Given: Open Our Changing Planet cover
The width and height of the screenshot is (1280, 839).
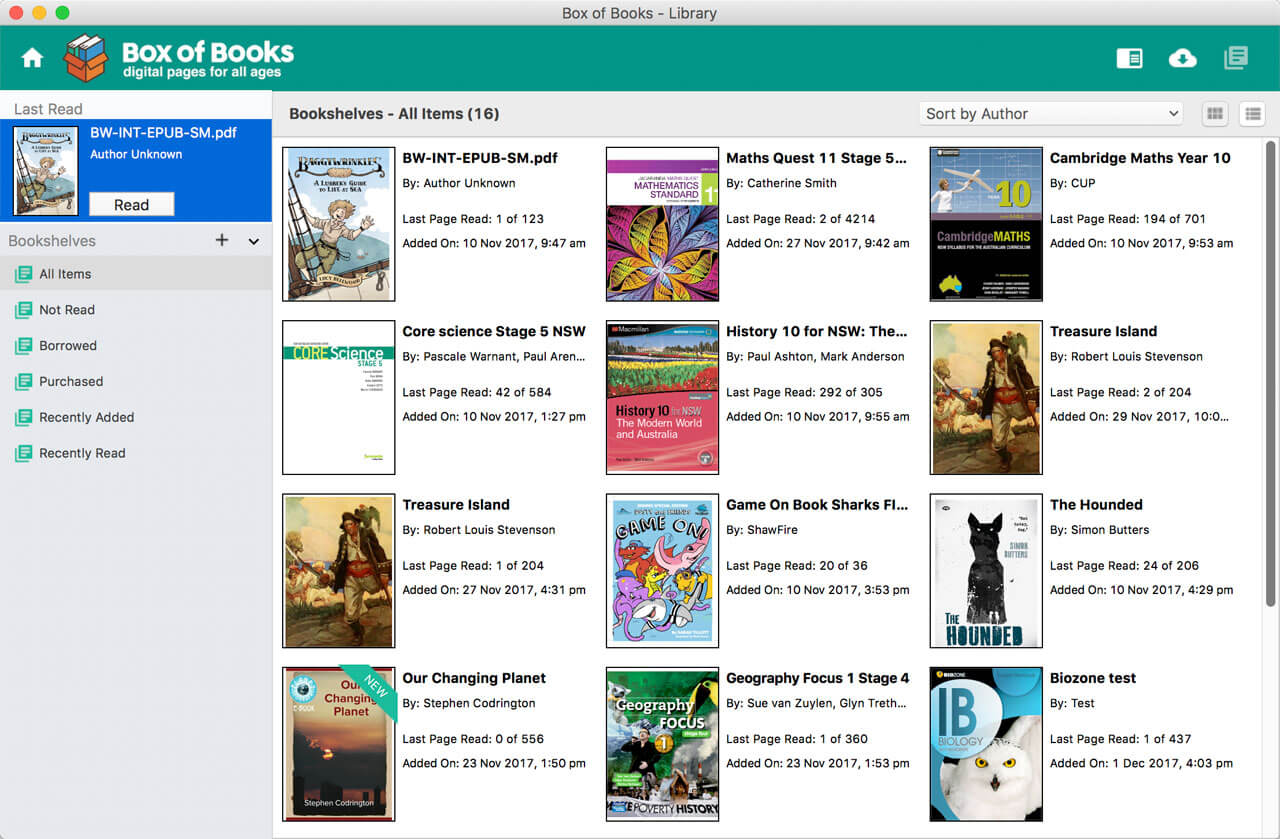Looking at the screenshot, I should click(x=339, y=744).
